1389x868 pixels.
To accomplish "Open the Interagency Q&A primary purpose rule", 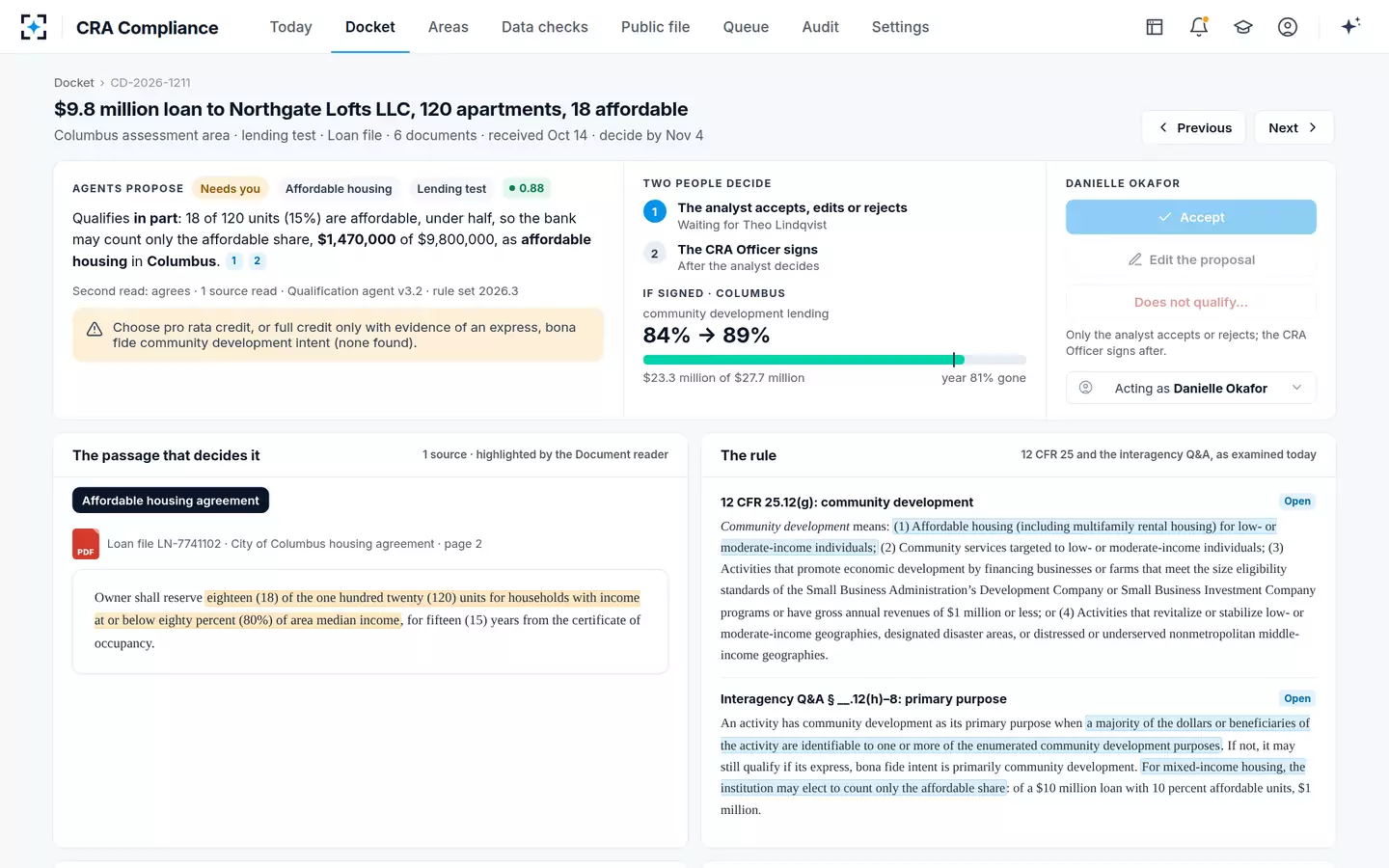I will pyautogui.click(x=1297, y=699).
